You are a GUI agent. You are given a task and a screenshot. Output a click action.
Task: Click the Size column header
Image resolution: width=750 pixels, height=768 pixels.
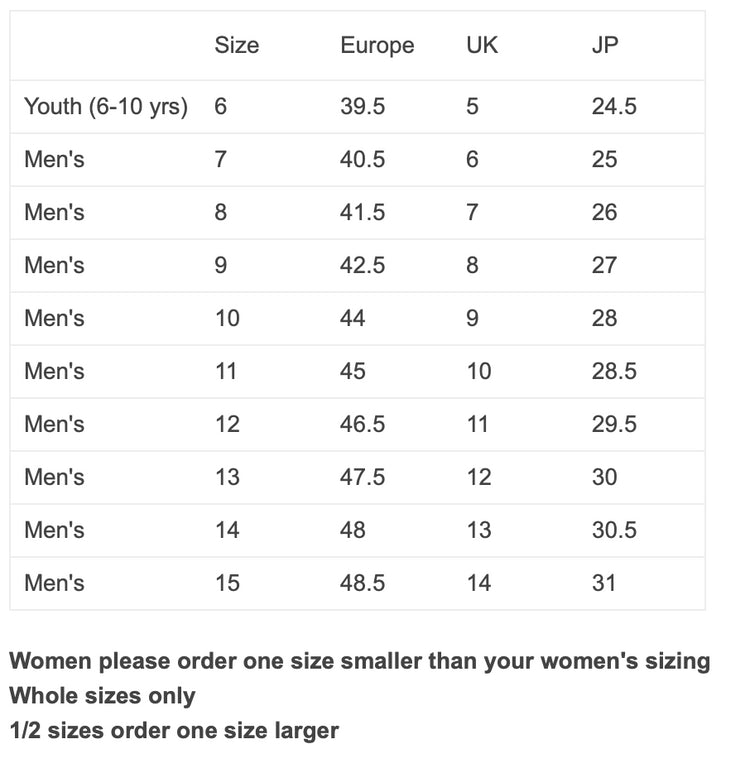click(236, 46)
